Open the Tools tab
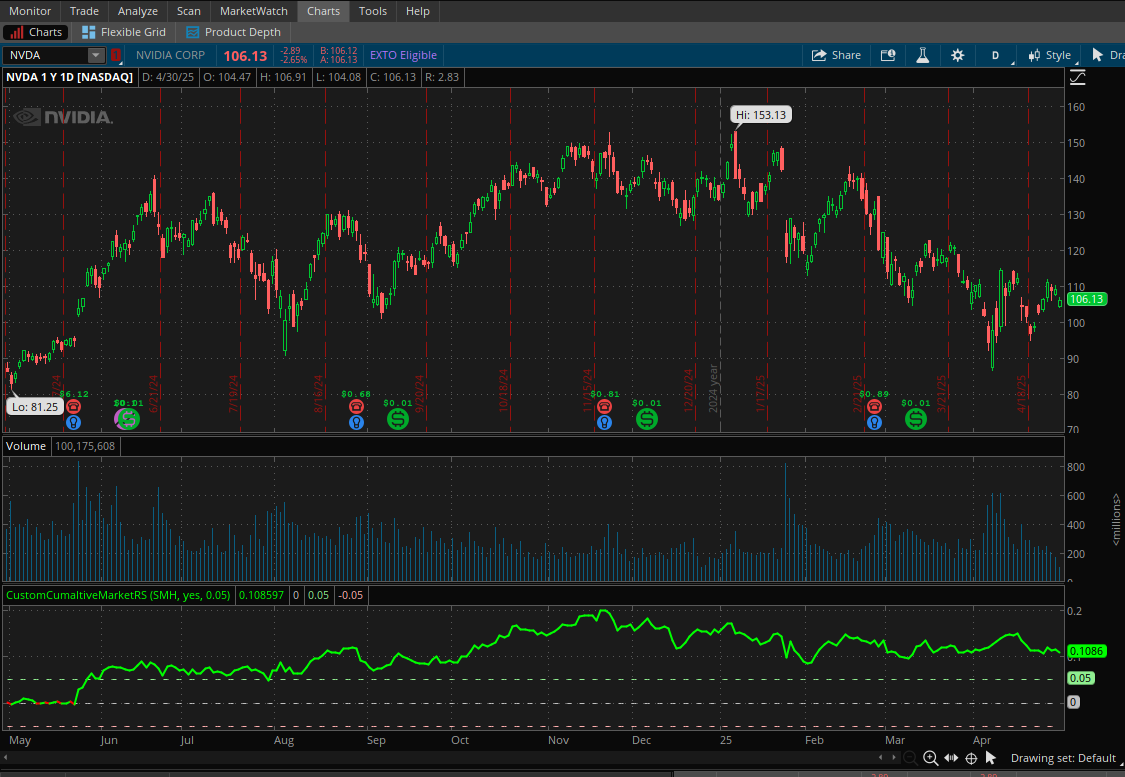 (372, 11)
